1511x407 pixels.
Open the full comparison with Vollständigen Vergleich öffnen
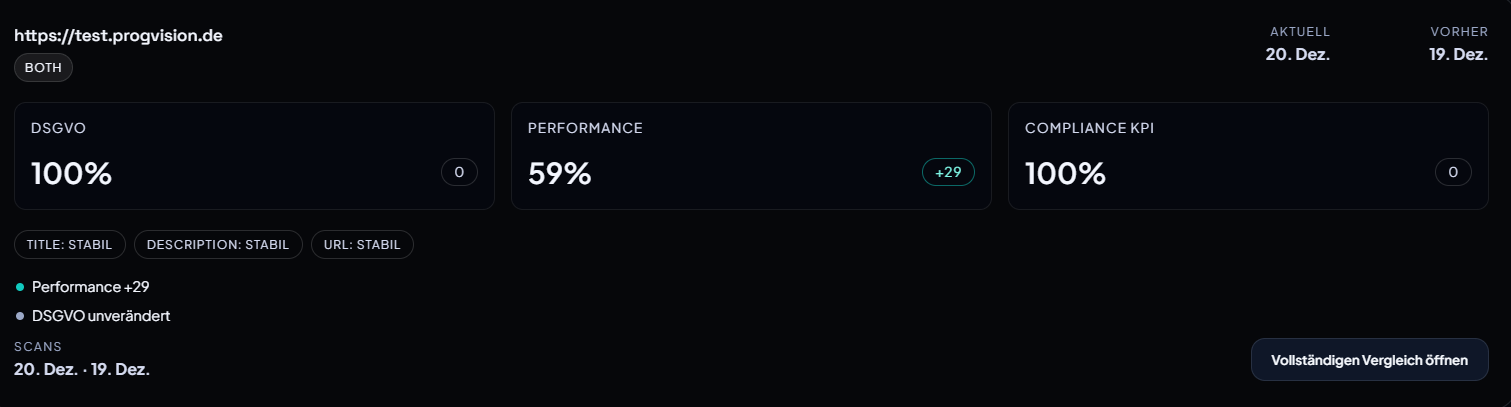tap(1369, 360)
